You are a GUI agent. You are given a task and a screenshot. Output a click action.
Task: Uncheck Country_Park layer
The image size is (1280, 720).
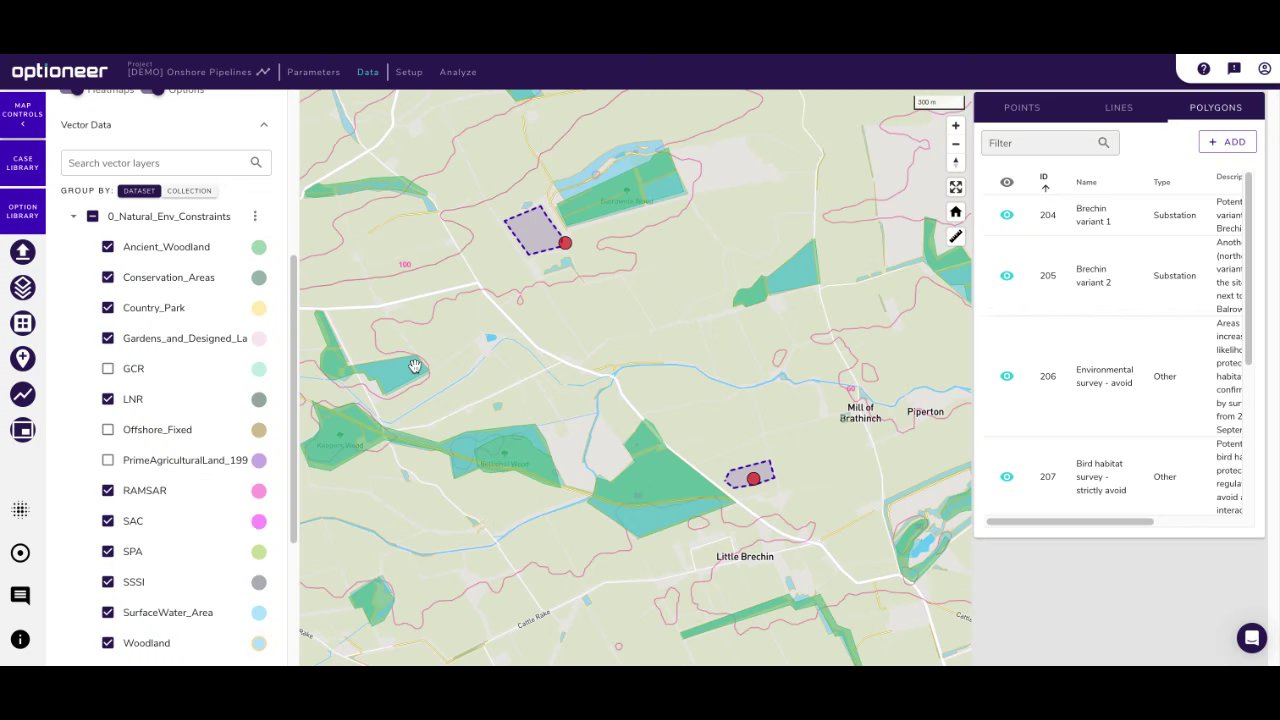[x=108, y=308]
